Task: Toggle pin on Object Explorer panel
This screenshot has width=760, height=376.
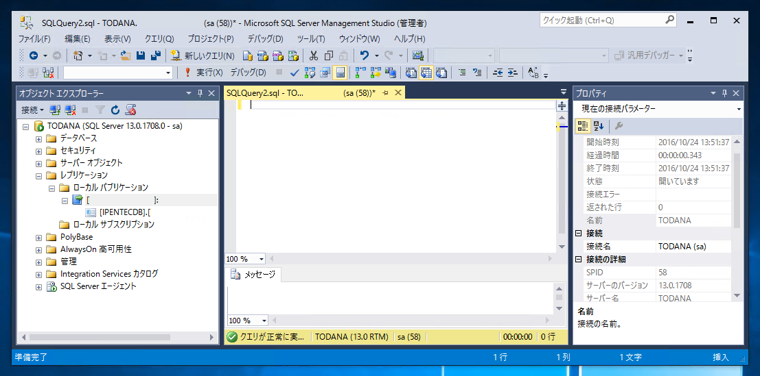Action: coord(200,93)
